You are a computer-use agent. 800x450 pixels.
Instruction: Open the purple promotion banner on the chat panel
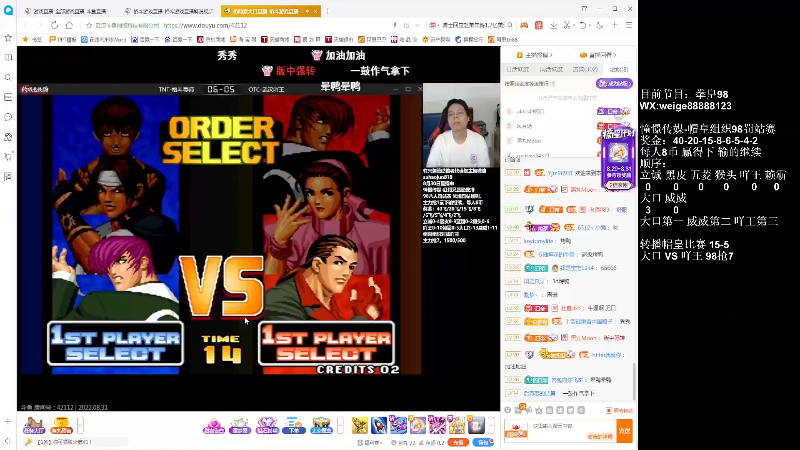618,159
